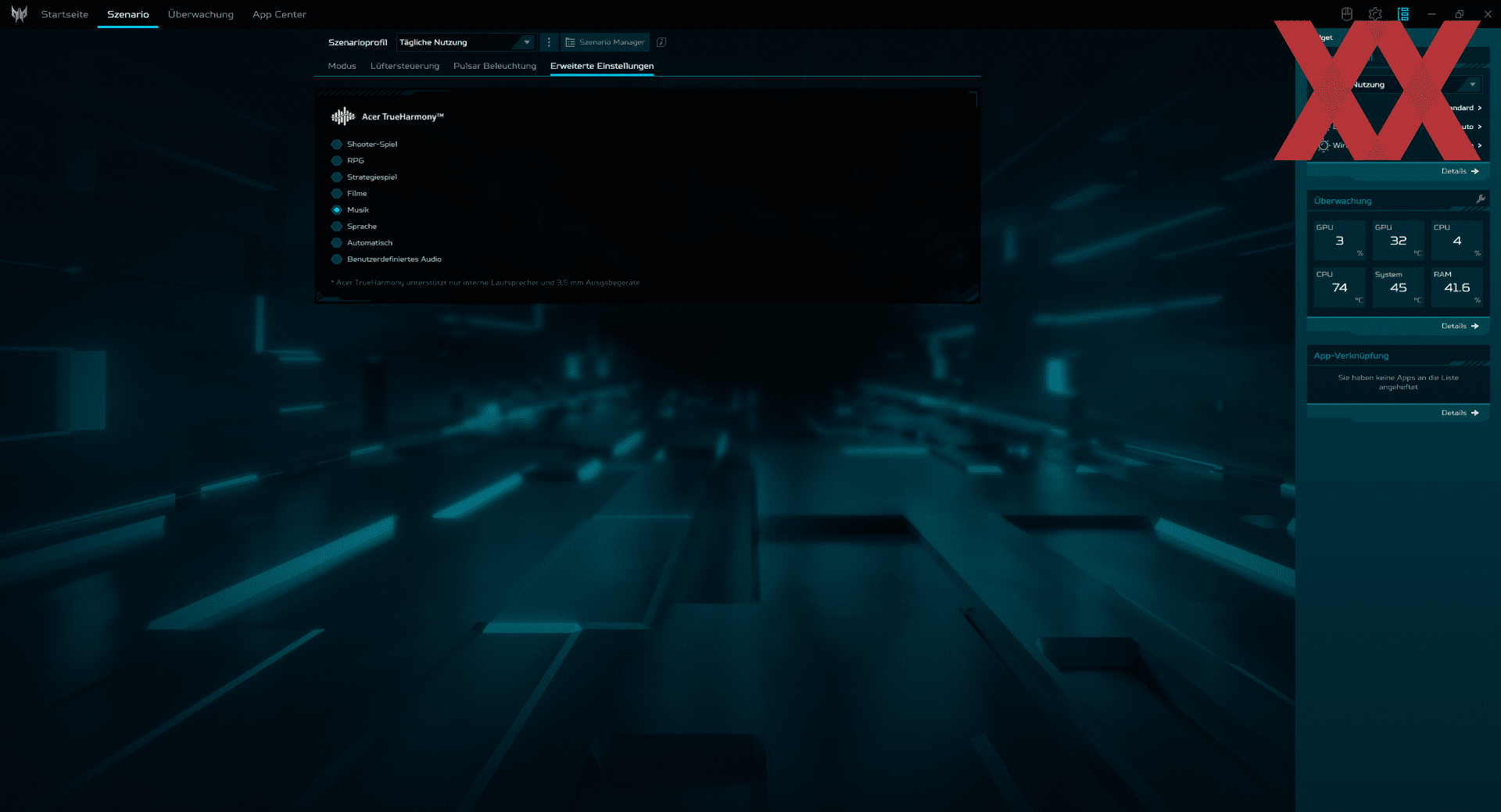Click the TrueHarmony footnote about 3,5 mm
Screen dimensions: 1501x812
tap(485, 283)
